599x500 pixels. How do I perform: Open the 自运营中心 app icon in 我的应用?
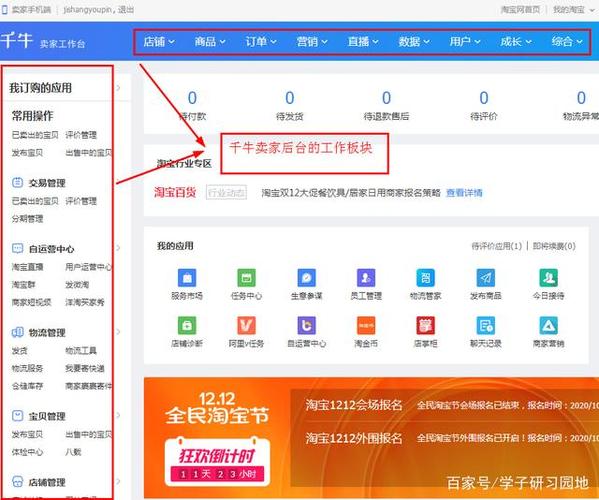point(306,325)
